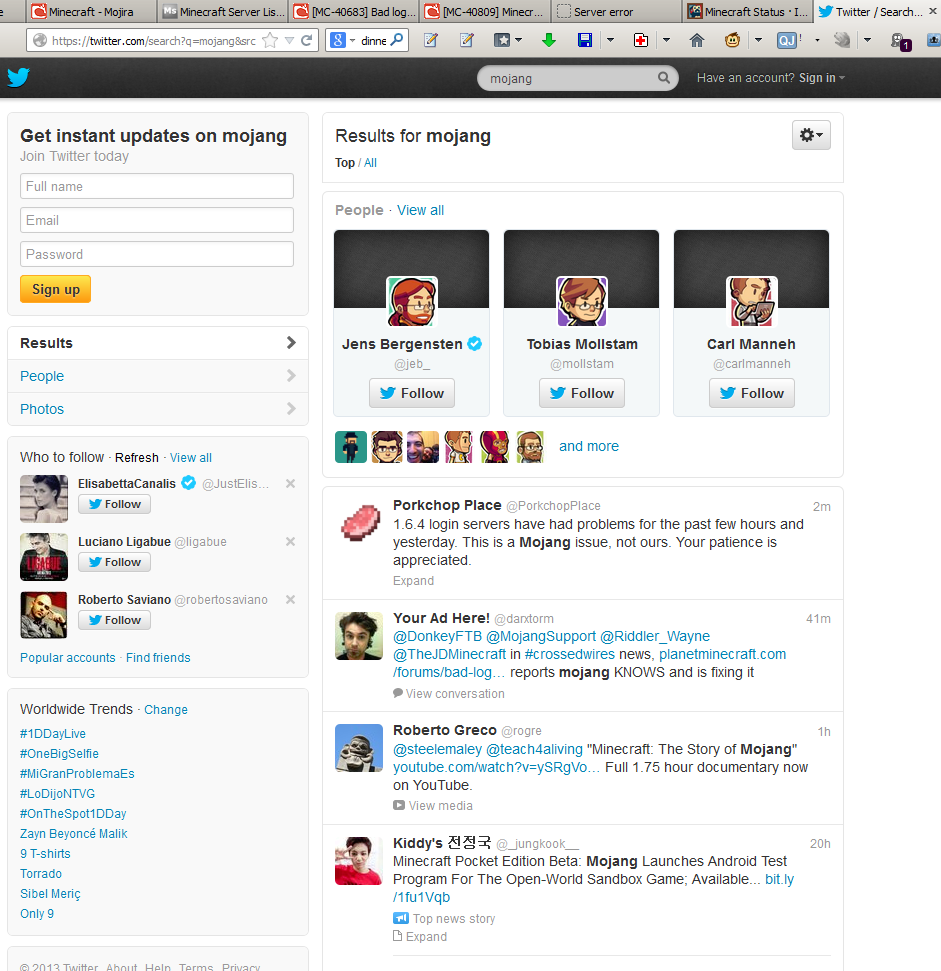Switch to Top results view

(345, 163)
